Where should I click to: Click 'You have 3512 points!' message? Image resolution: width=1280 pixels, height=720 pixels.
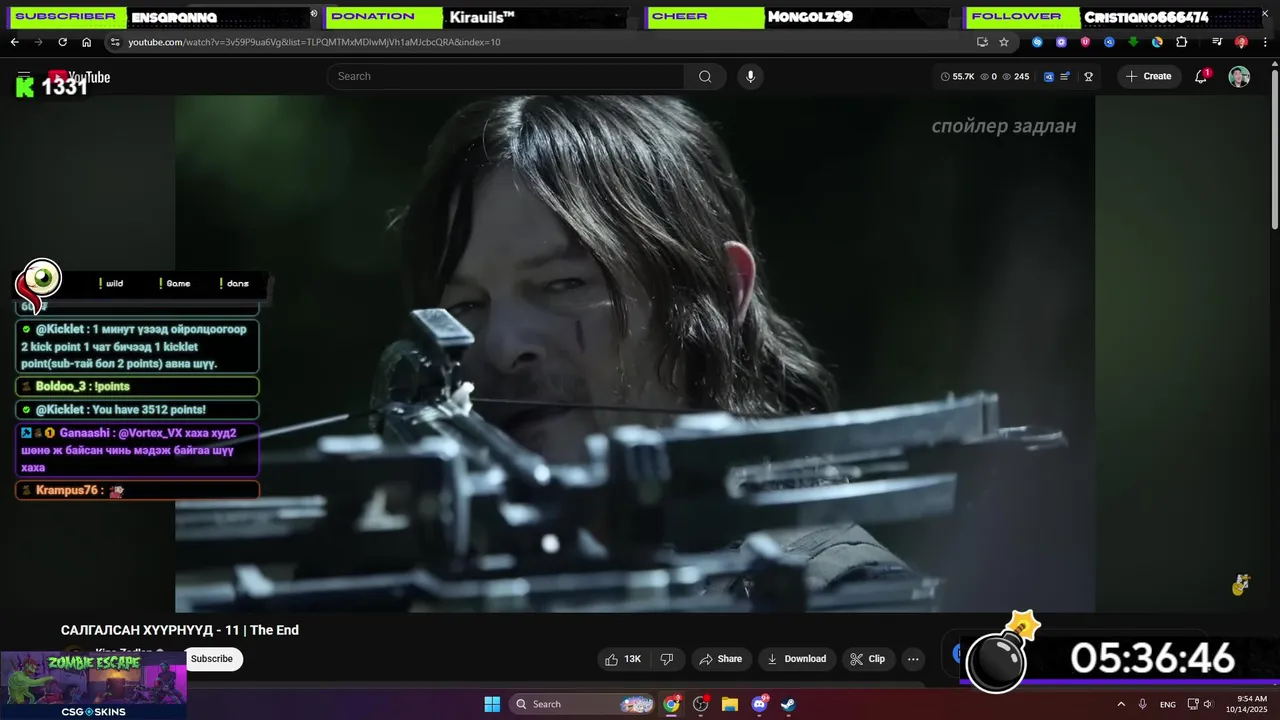[138, 410]
